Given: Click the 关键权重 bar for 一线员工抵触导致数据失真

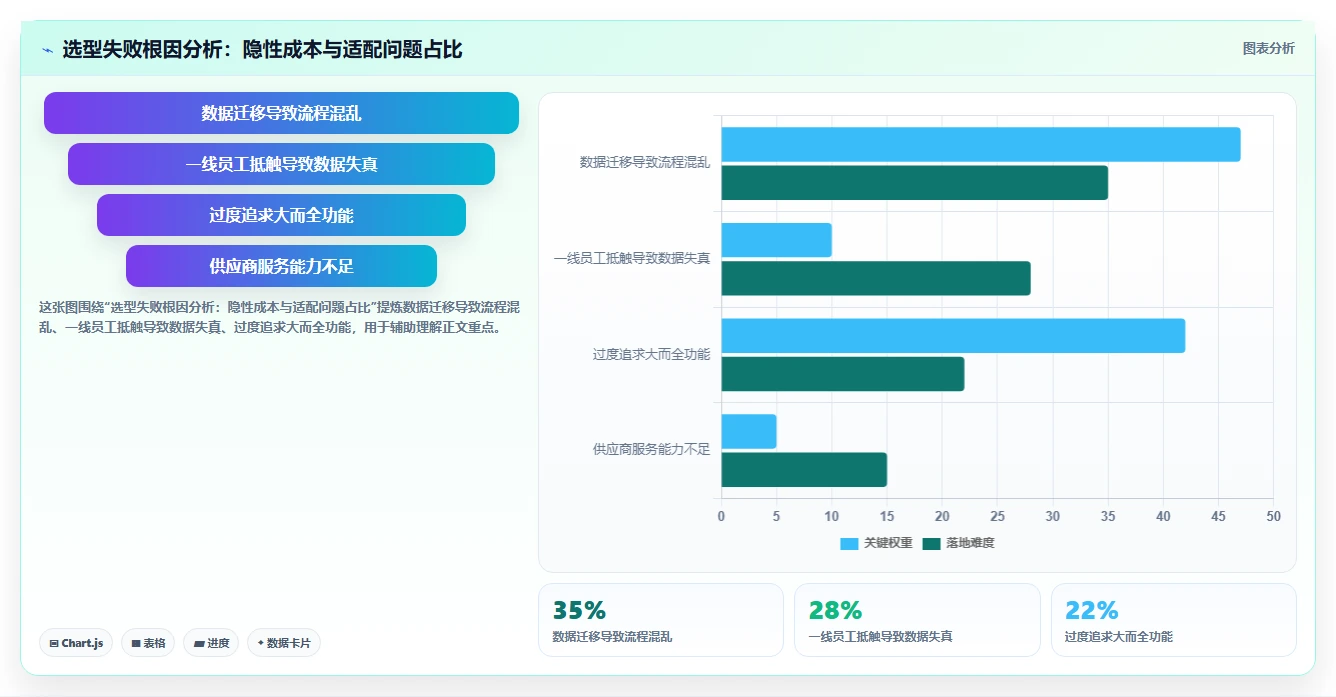Looking at the screenshot, I should (776, 240).
